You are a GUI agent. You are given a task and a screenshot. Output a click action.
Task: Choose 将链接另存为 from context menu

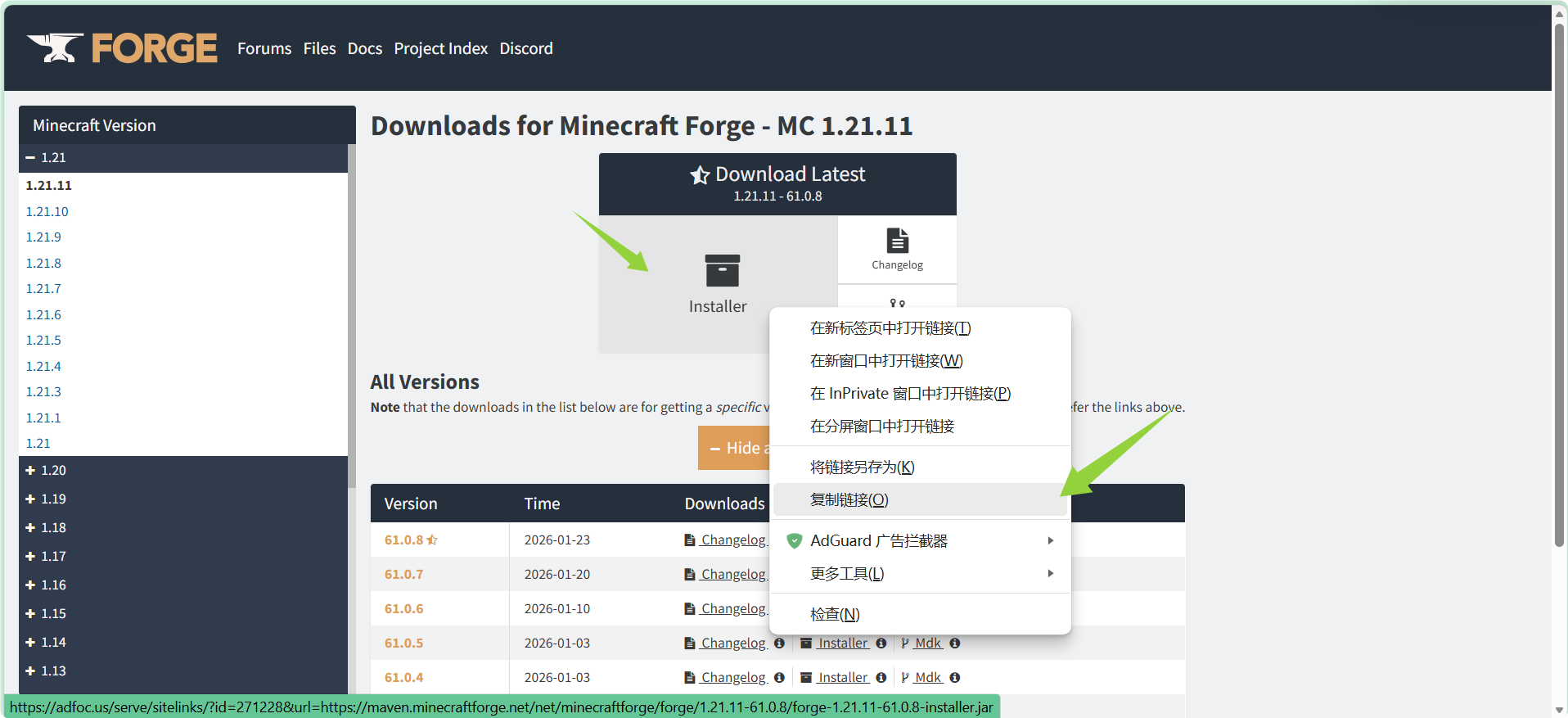pos(920,467)
